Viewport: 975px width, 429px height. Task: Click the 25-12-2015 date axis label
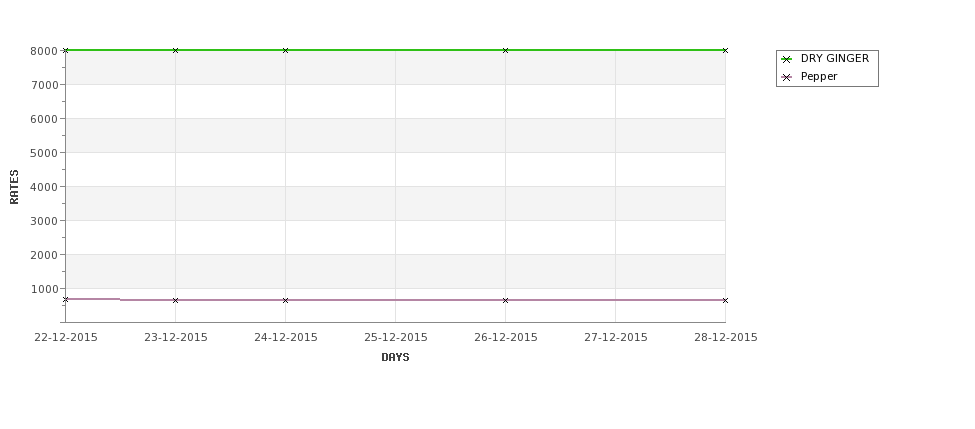tap(395, 338)
